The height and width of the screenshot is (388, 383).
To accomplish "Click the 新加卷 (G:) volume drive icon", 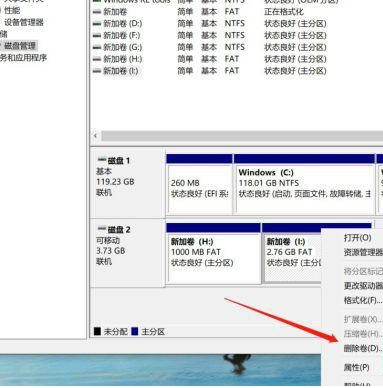I will click(x=97, y=47).
